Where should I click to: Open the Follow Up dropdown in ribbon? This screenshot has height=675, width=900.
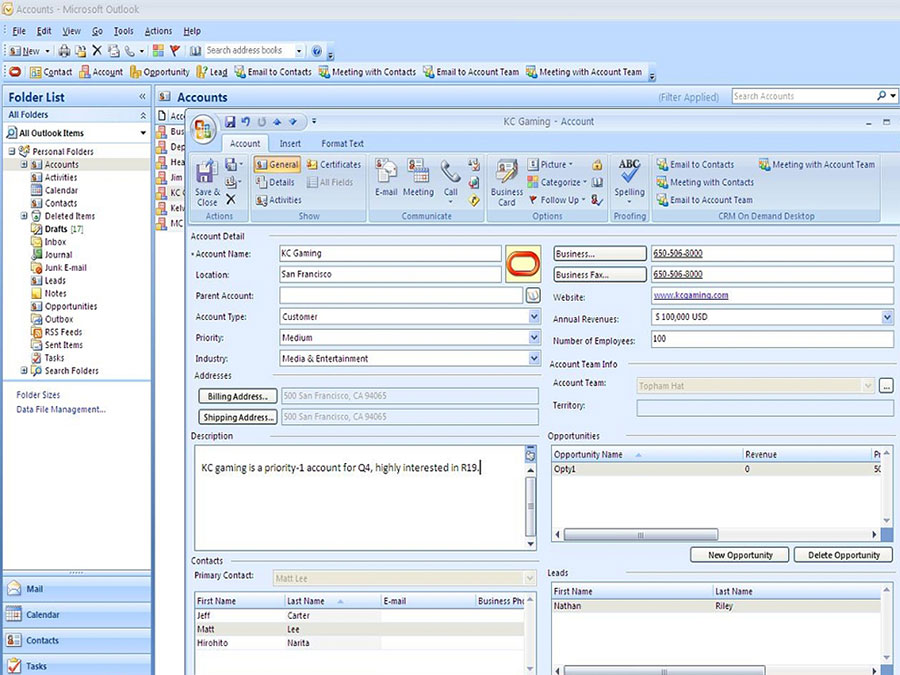[x=557, y=200]
